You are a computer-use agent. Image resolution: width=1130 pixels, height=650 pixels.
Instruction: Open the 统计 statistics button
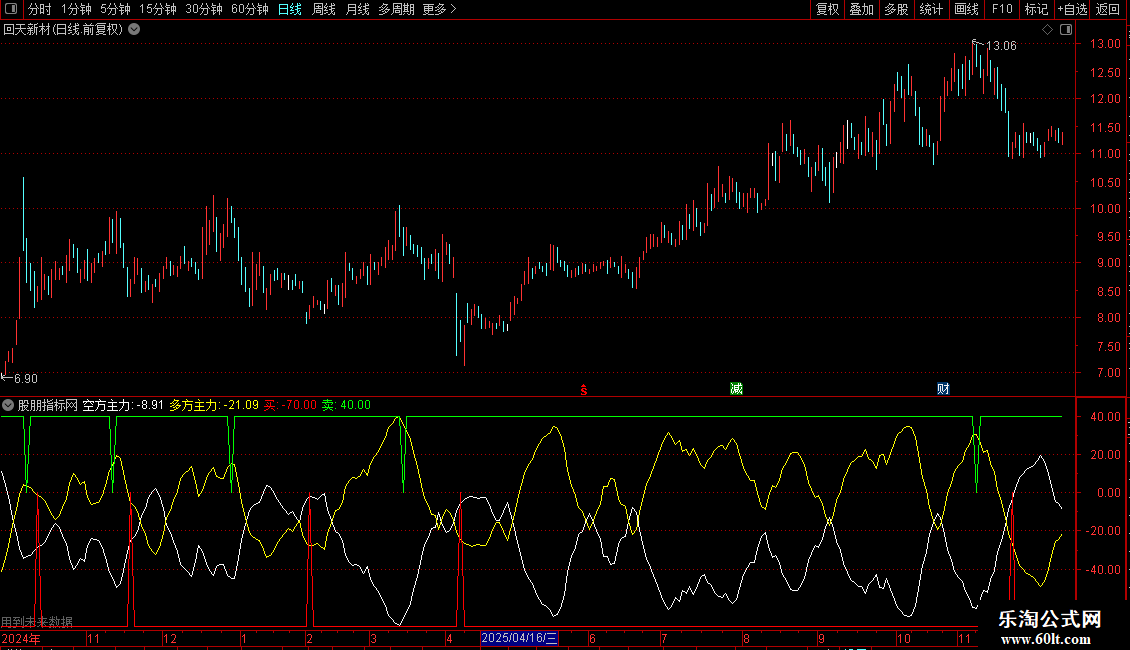pos(931,9)
